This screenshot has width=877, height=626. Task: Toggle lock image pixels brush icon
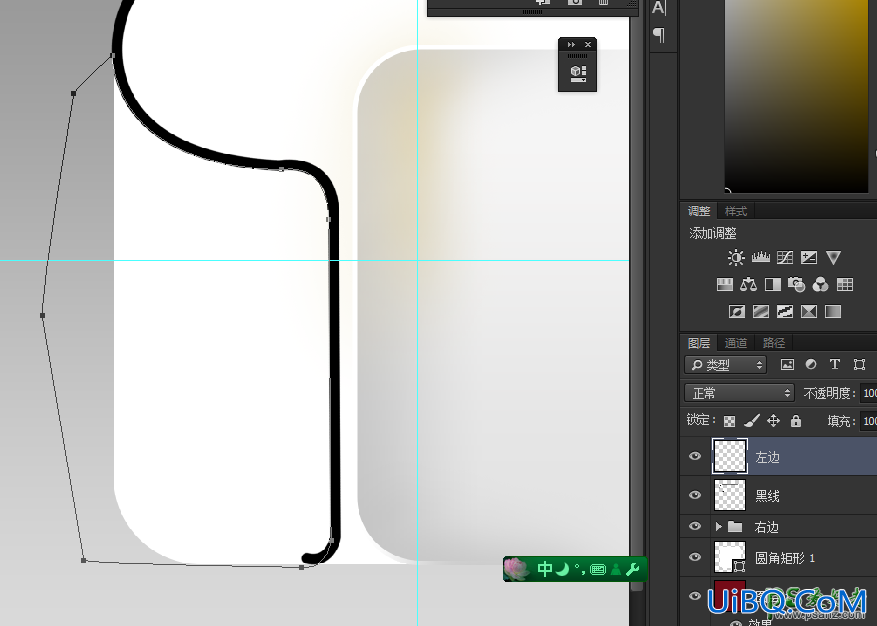(x=752, y=421)
